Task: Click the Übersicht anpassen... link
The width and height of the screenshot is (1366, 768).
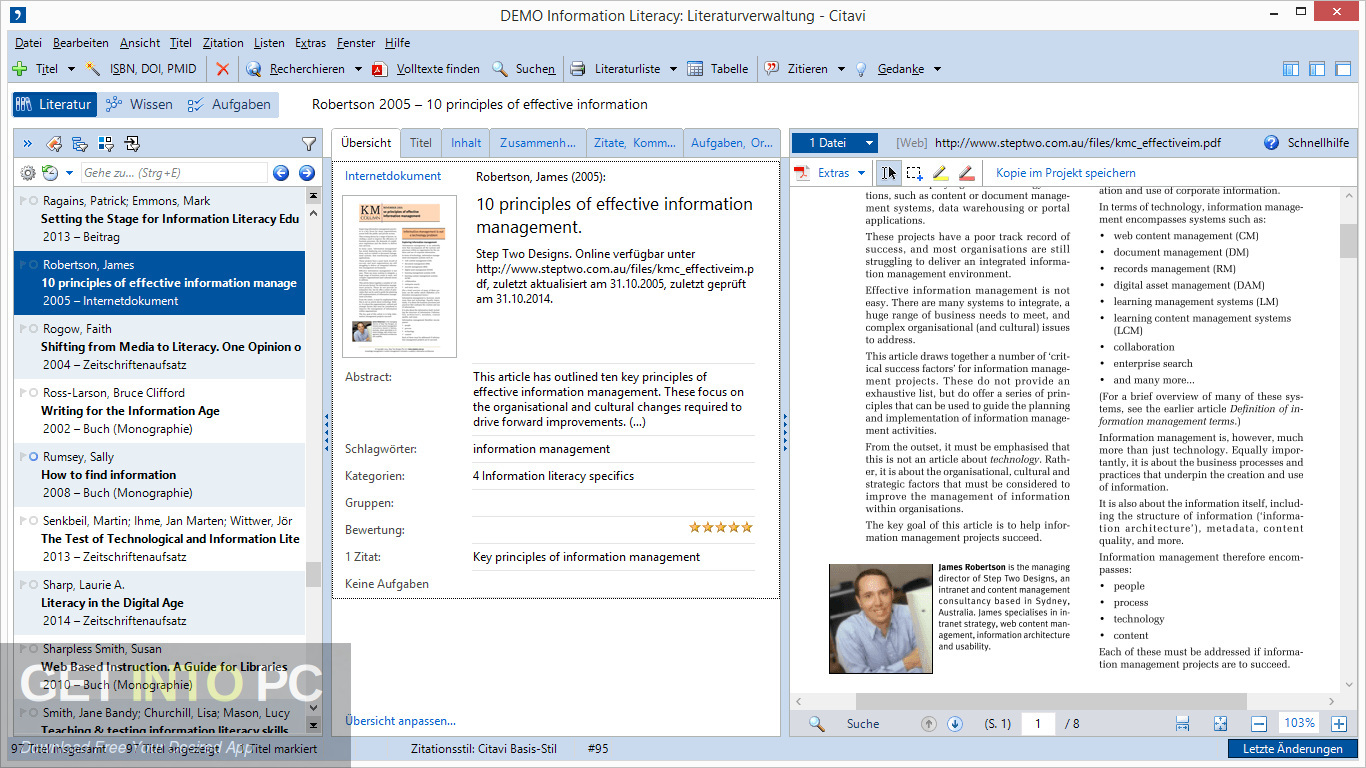Action: [x=400, y=721]
